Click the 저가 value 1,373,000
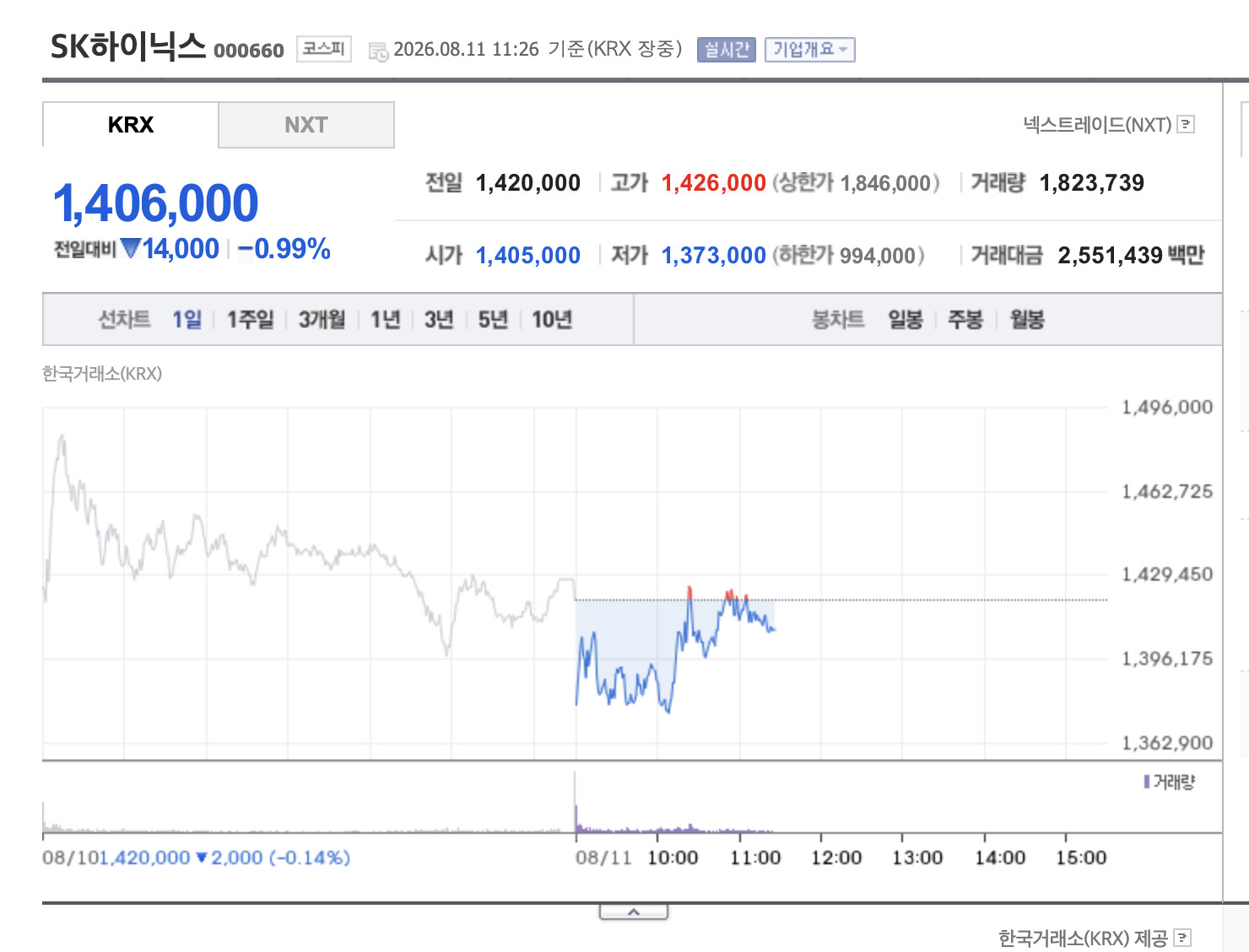The width and height of the screenshot is (1249, 952). 714,256
